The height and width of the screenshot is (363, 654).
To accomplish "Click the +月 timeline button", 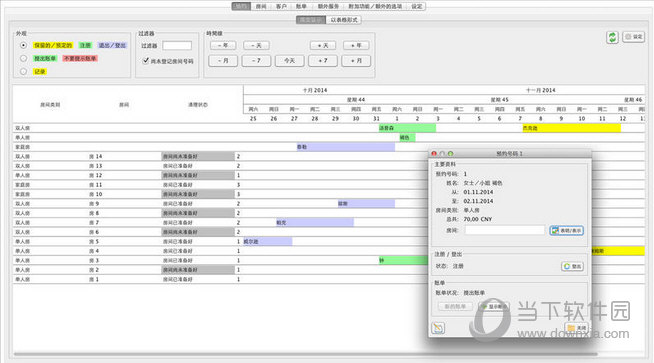I will pyautogui.click(x=356, y=60).
